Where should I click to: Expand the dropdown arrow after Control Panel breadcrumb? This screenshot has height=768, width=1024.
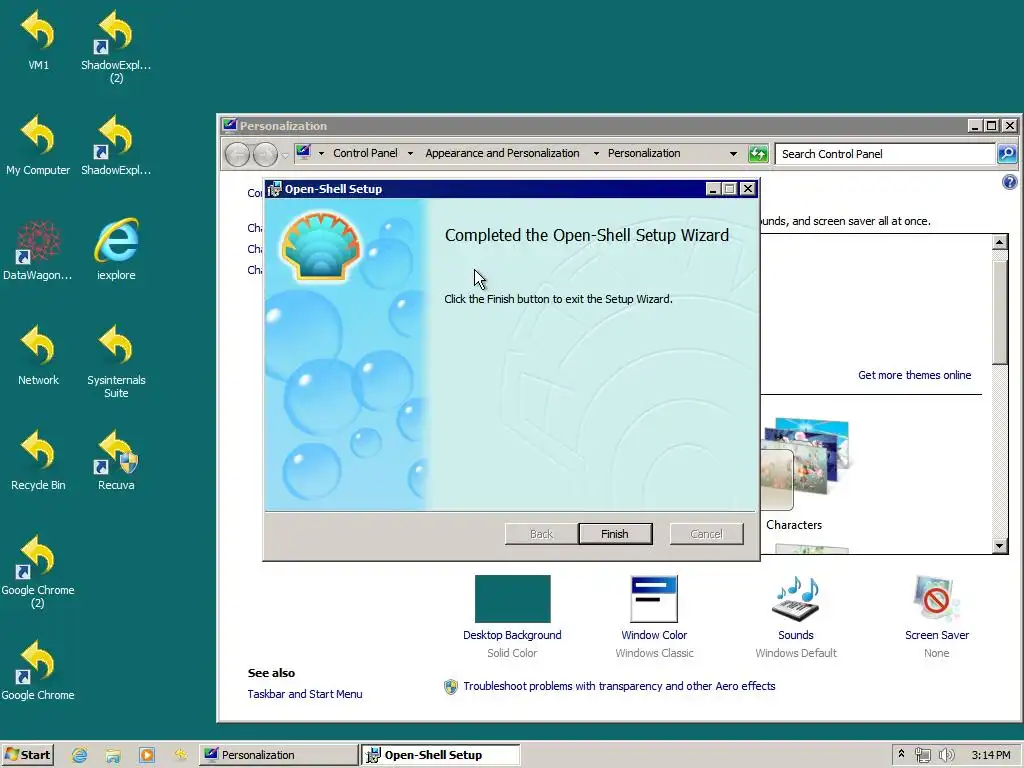(410, 153)
